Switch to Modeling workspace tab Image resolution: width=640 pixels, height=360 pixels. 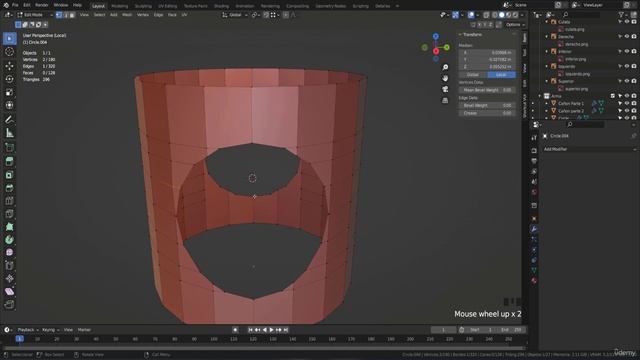[x=120, y=6]
